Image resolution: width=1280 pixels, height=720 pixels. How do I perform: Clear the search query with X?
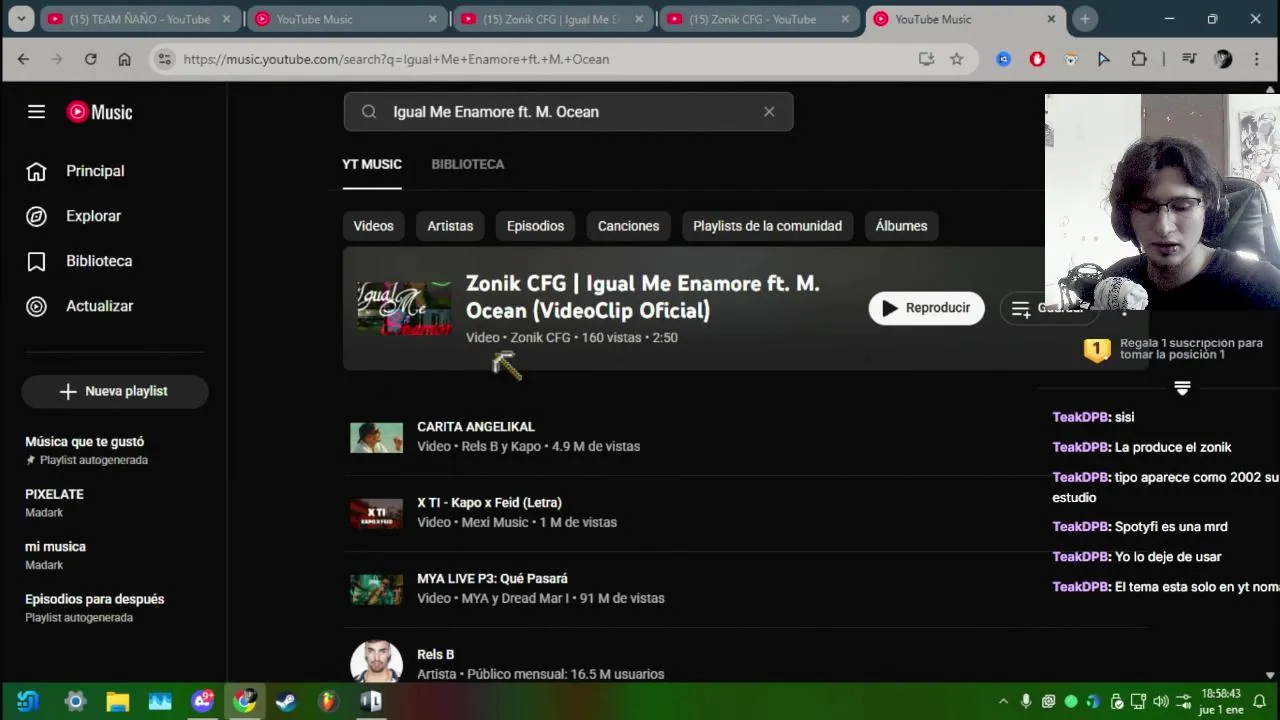pyautogui.click(x=769, y=112)
